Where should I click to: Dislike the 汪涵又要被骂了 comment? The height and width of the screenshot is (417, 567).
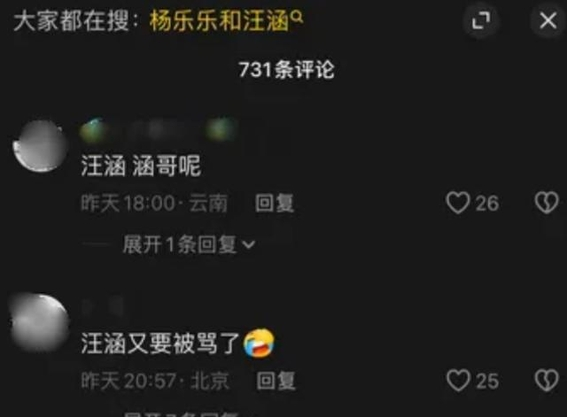coord(546,380)
